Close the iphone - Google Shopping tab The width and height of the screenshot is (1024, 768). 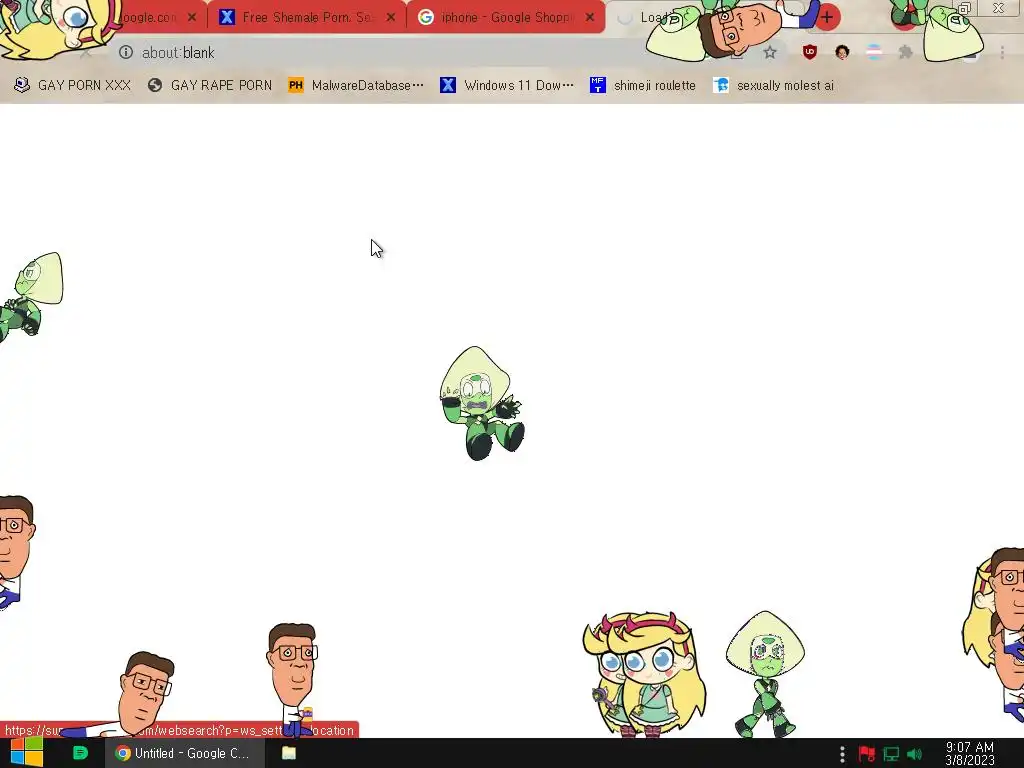pos(590,17)
